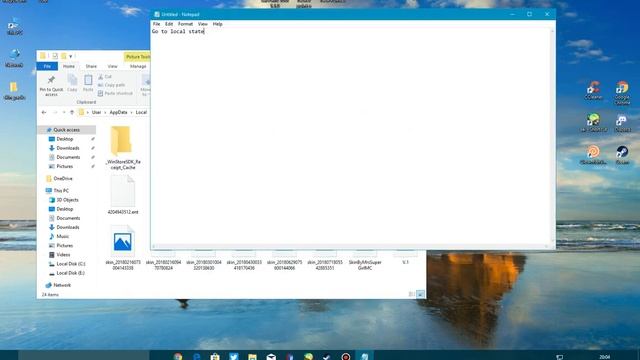This screenshot has height=360, width=640.
Task: Expand chevron between AppData and Local
Action: point(131,112)
